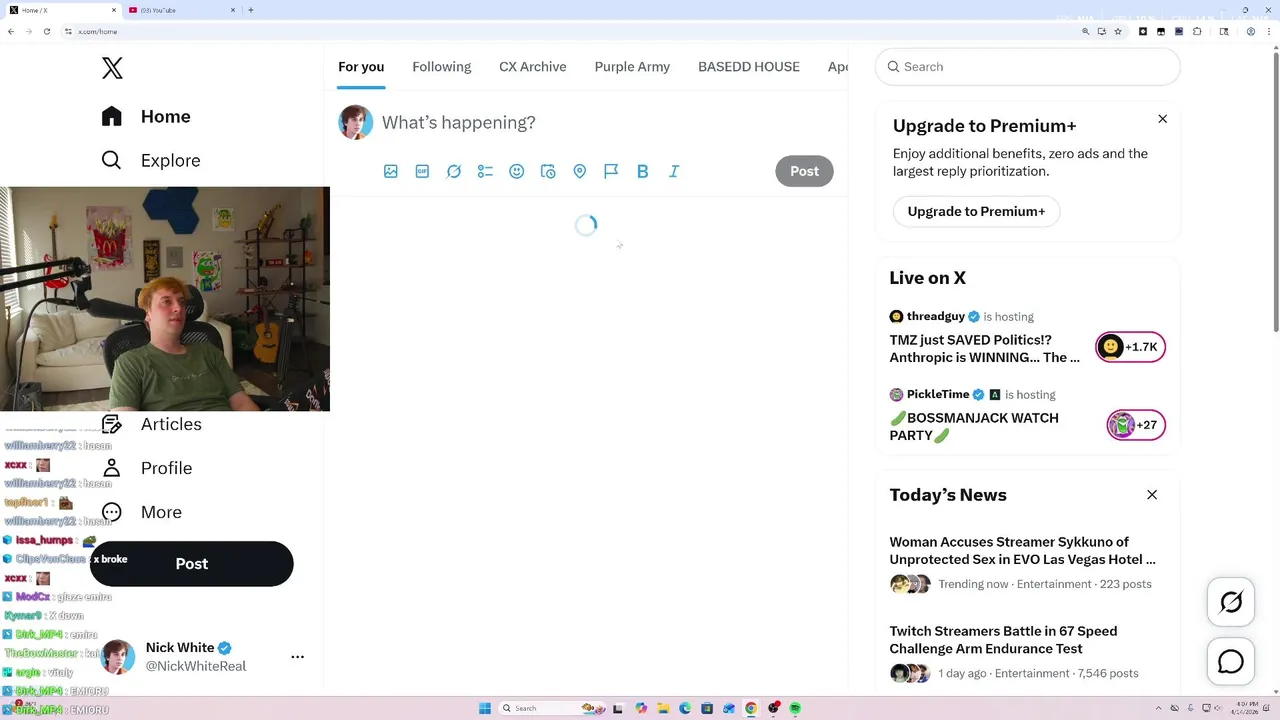Open the BASEDD HOUSE tab
Screen dimensions: 1280x720
(x=749, y=67)
